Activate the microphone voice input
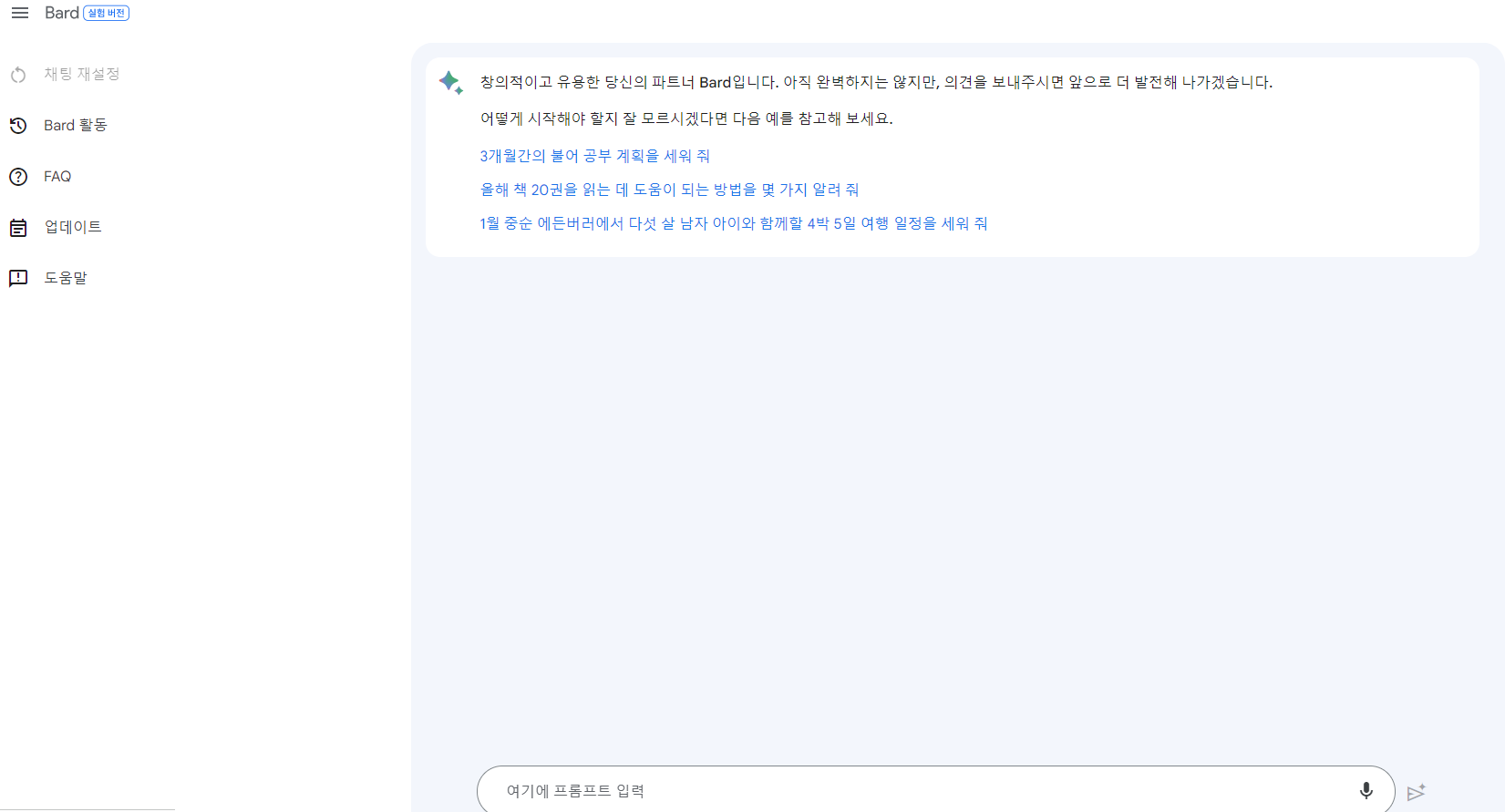1505x812 pixels. click(x=1366, y=790)
